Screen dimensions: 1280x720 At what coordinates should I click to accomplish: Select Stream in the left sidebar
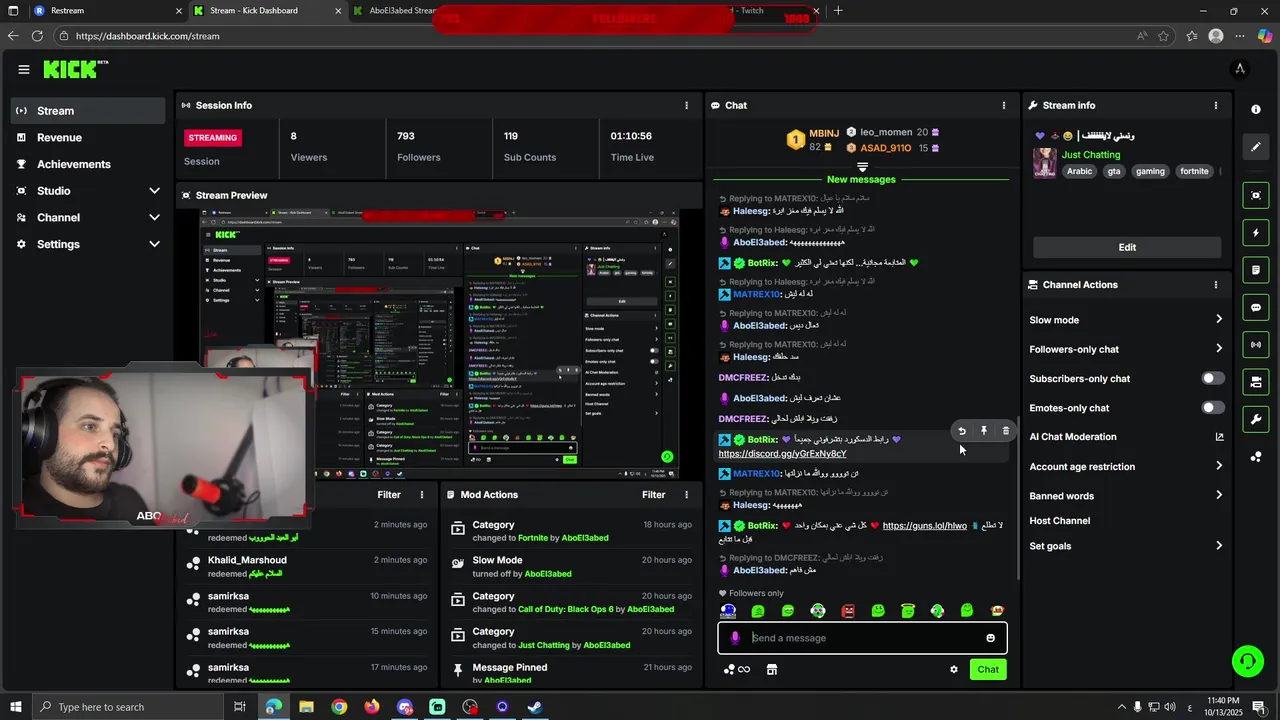[88, 111]
